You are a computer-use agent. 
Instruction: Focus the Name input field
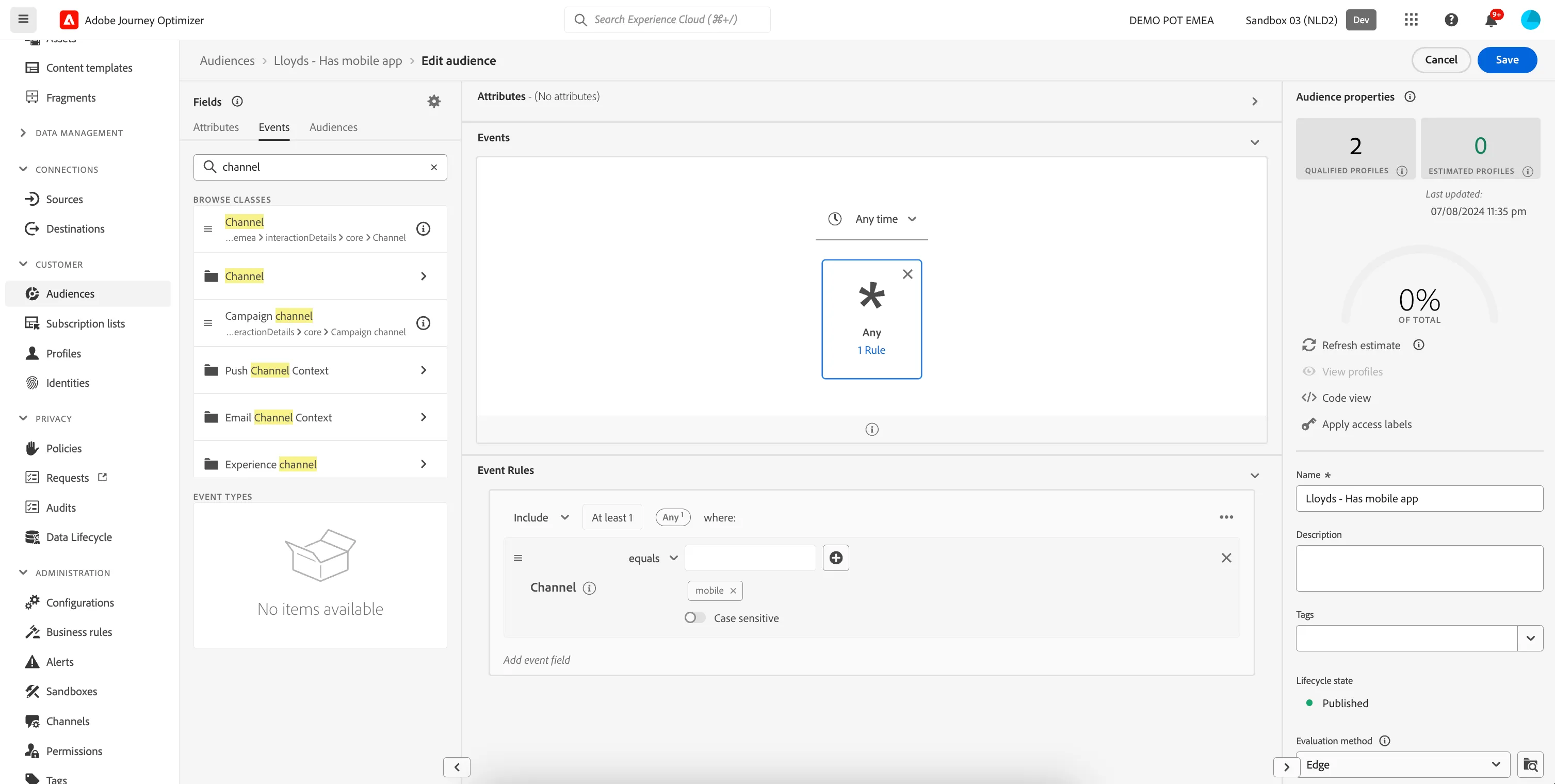pyautogui.click(x=1419, y=499)
